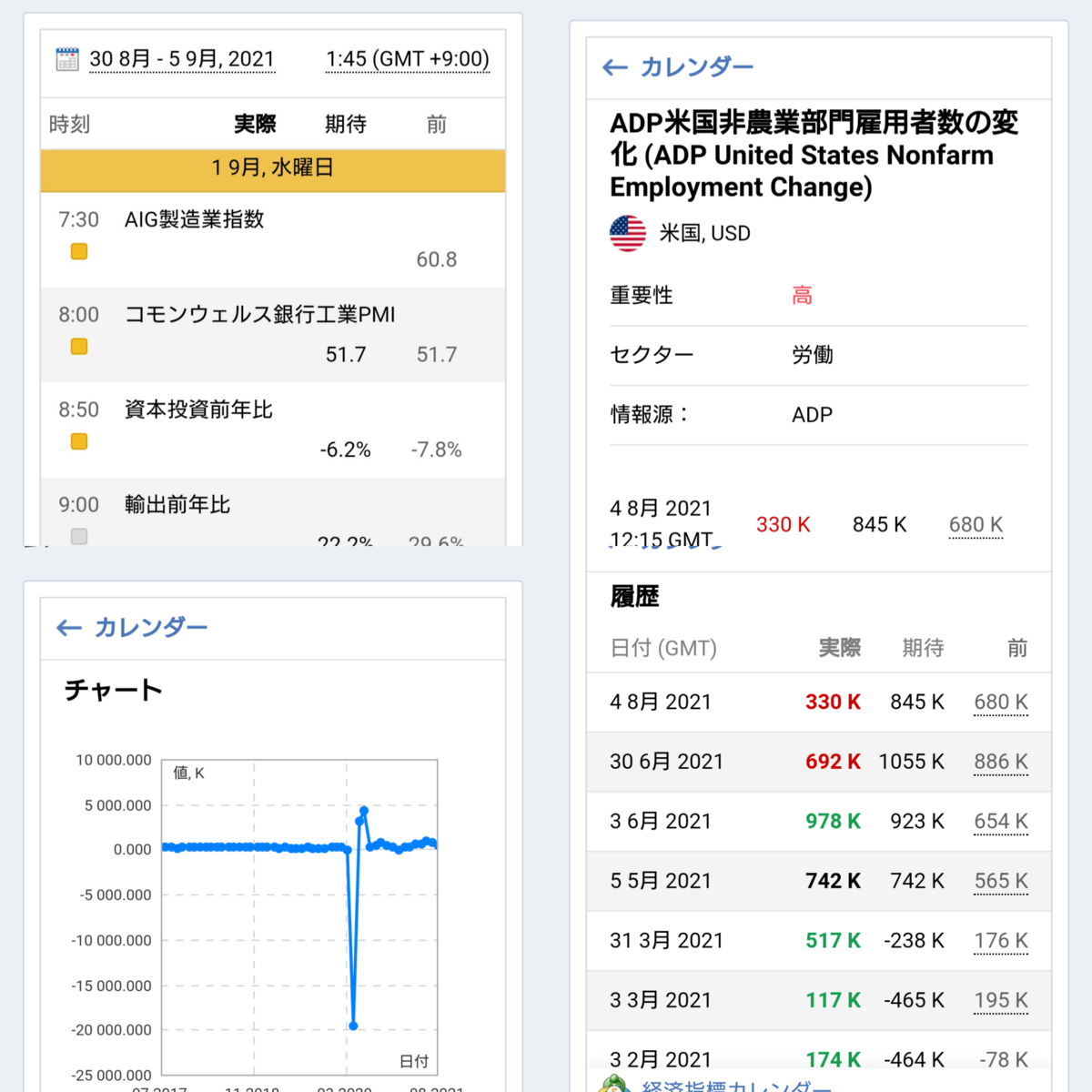Click the 1055 K forecast value
Viewport: 1092px width, 1092px height.
[x=912, y=762]
